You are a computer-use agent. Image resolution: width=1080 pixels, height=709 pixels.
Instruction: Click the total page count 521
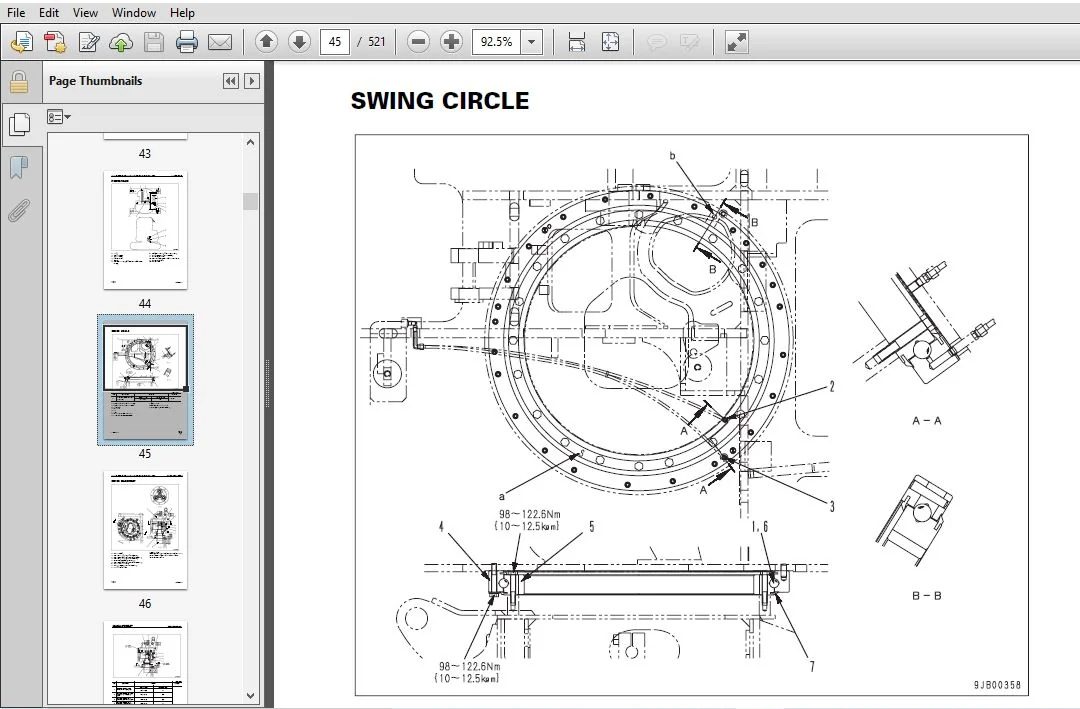click(x=377, y=42)
